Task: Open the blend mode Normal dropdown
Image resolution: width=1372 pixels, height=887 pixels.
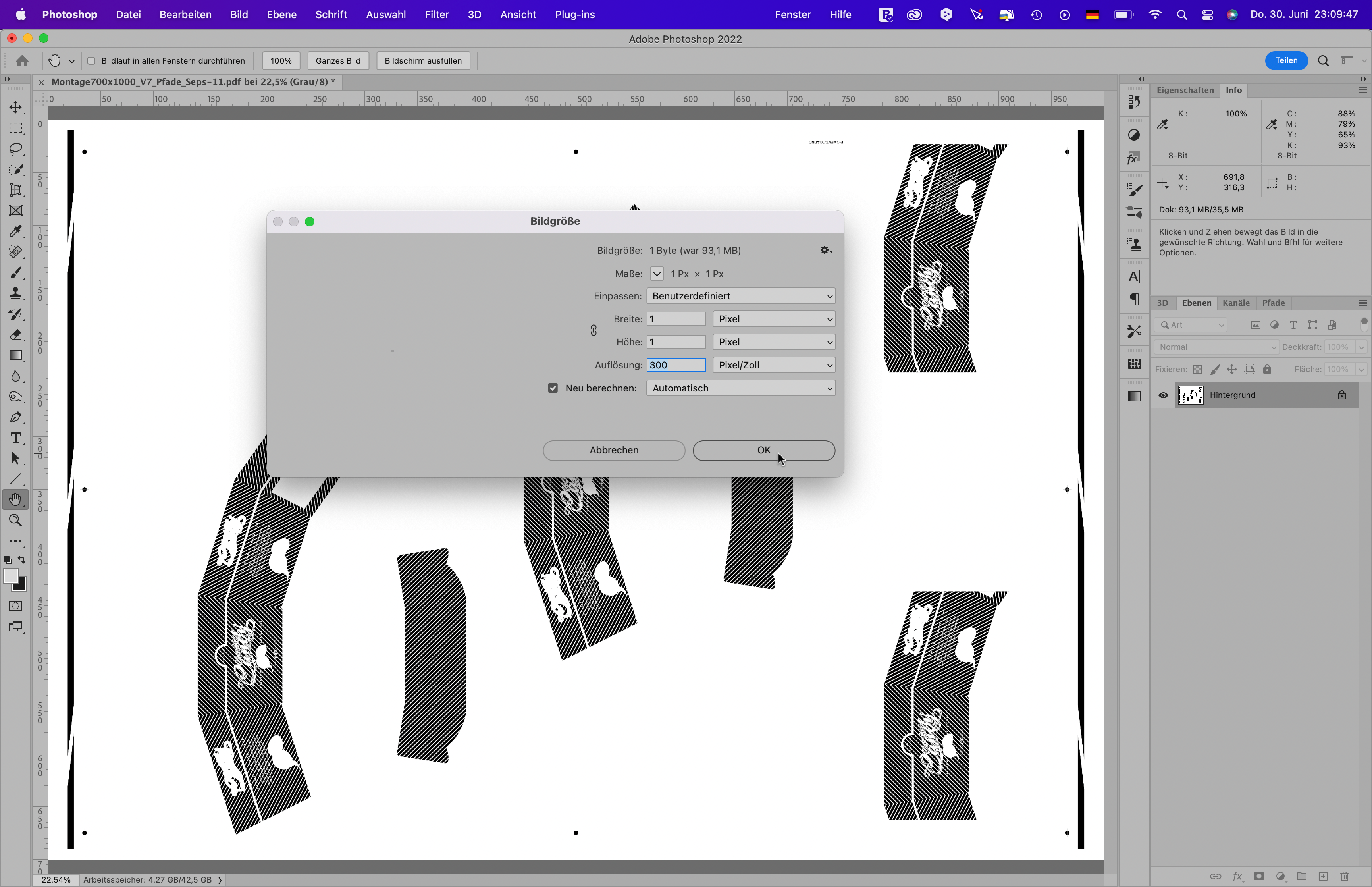Action: 1216,347
